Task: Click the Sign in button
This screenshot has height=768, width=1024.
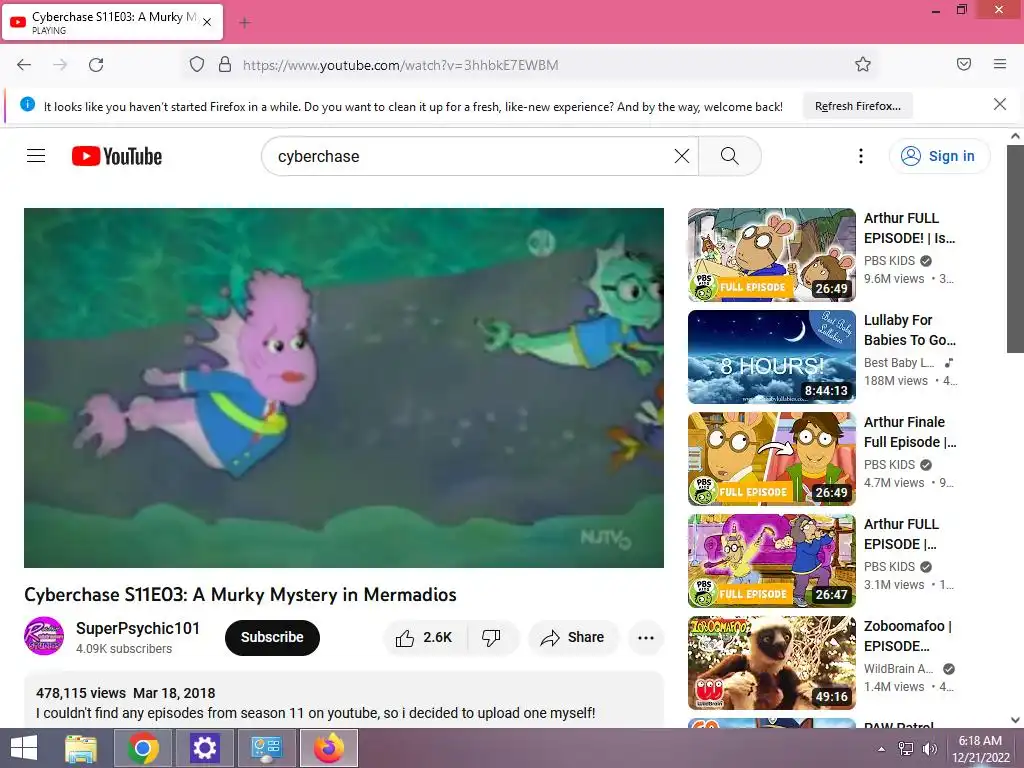Action: pyautogui.click(x=939, y=156)
